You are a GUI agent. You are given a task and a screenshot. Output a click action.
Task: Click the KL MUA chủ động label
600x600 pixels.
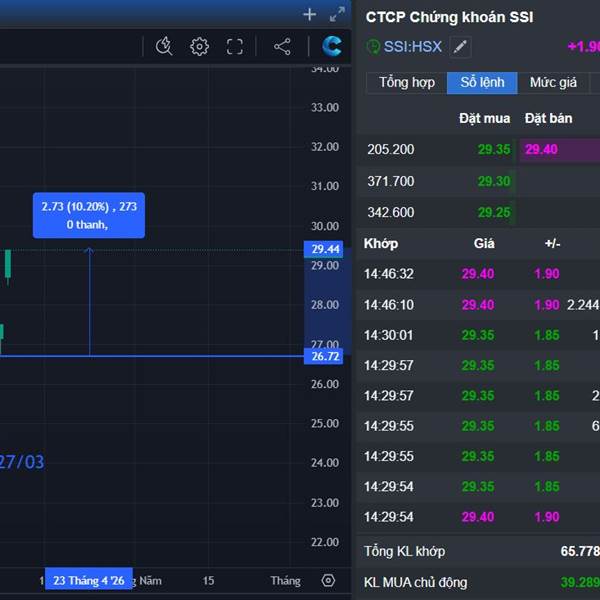tap(416, 582)
